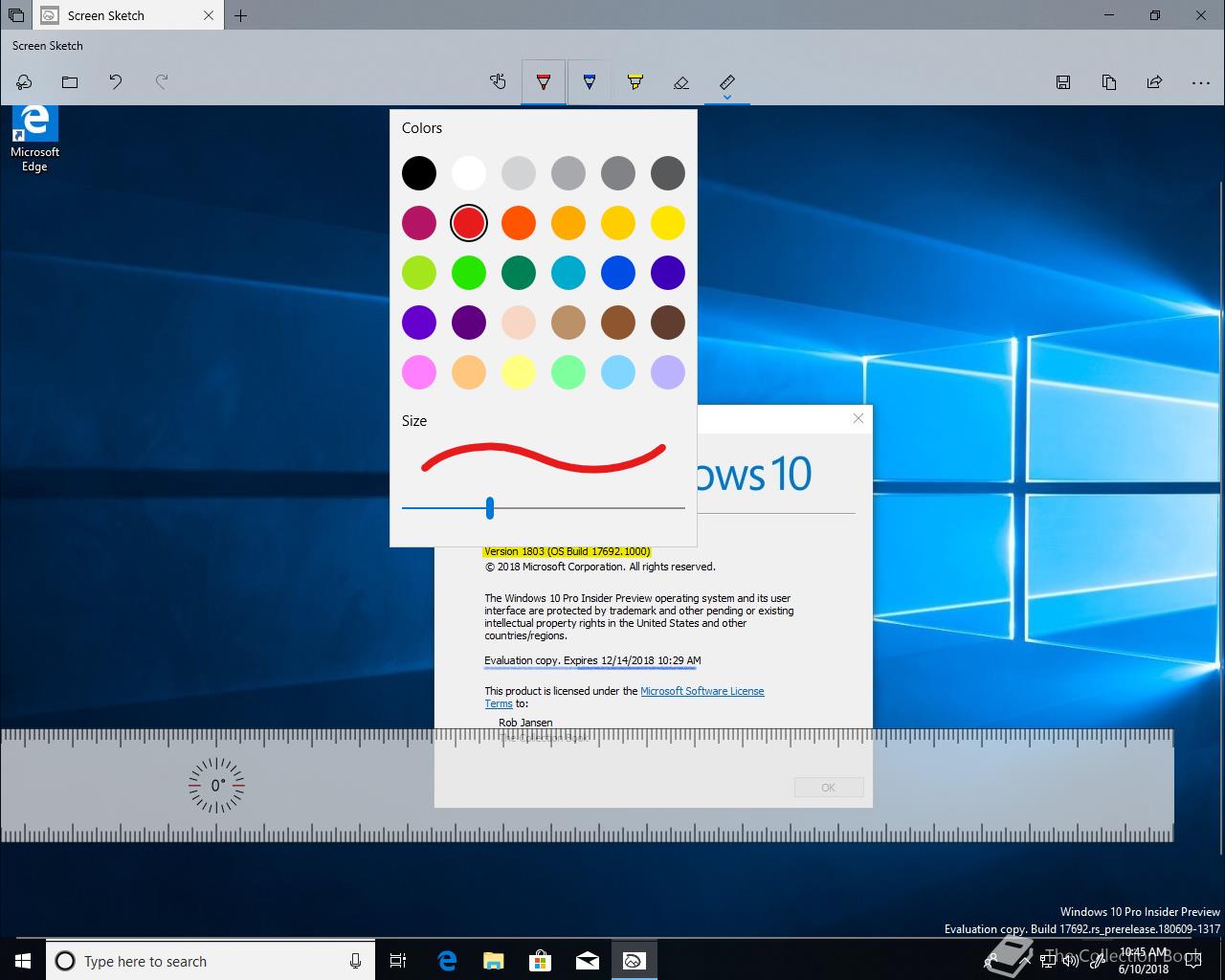The image size is (1225, 980).
Task: Click the volume icon in system tray
Action: (x=1071, y=961)
